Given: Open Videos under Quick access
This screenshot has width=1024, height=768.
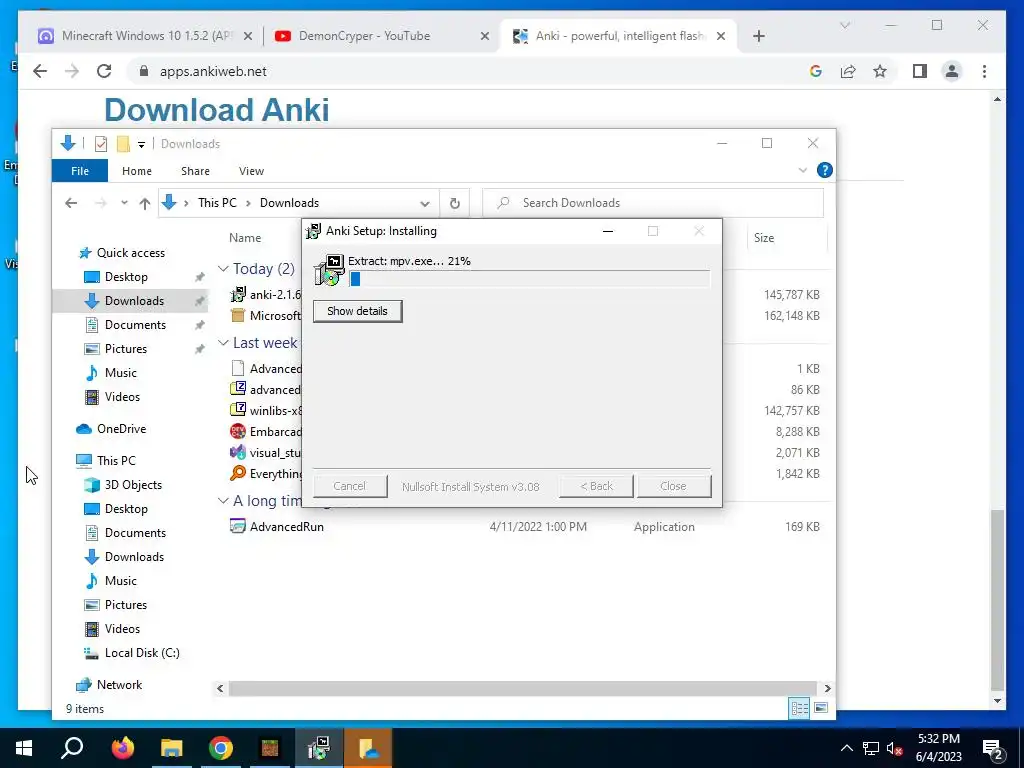Looking at the screenshot, I should (x=122, y=397).
